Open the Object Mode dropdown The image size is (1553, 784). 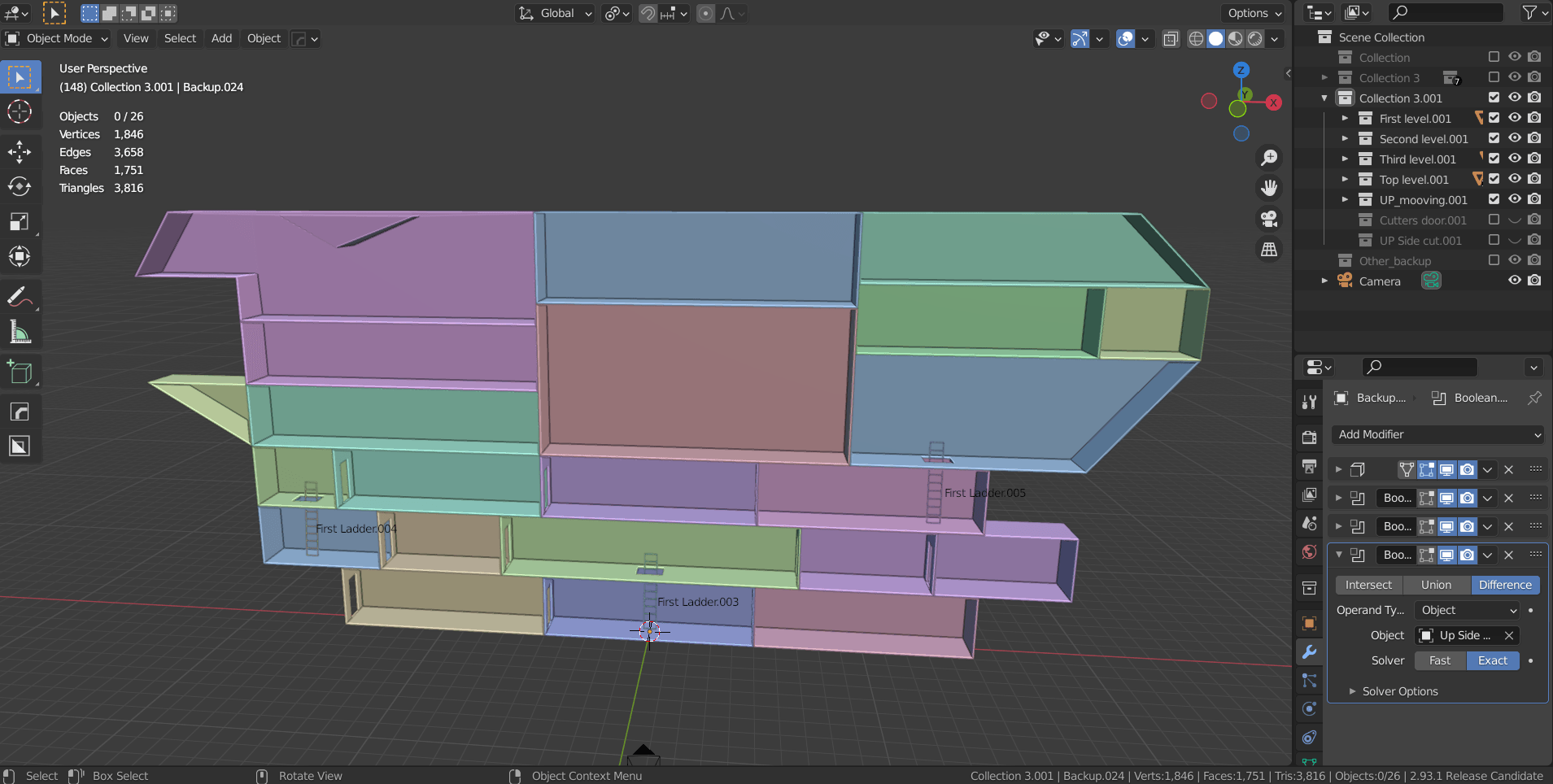pos(57,38)
